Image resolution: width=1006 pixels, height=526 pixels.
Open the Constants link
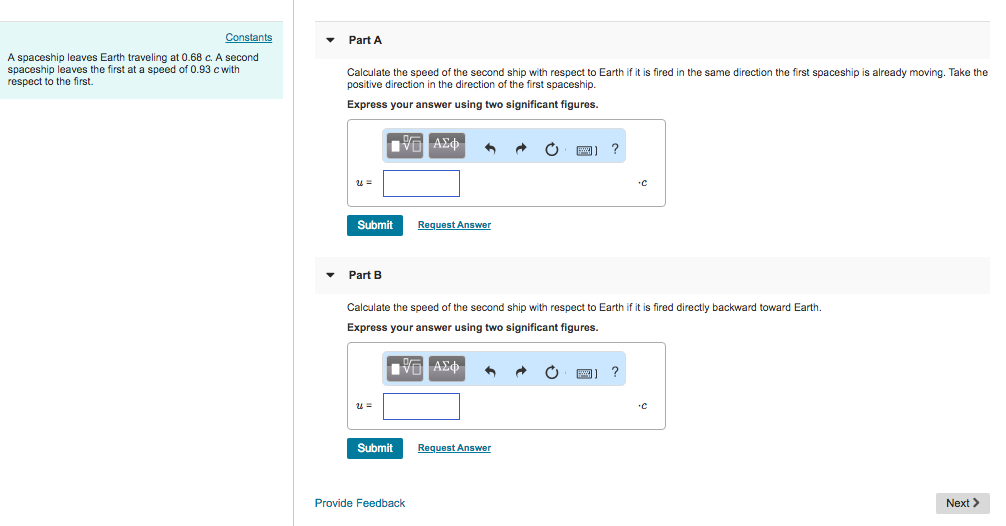pyautogui.click(x=249, y=38)
